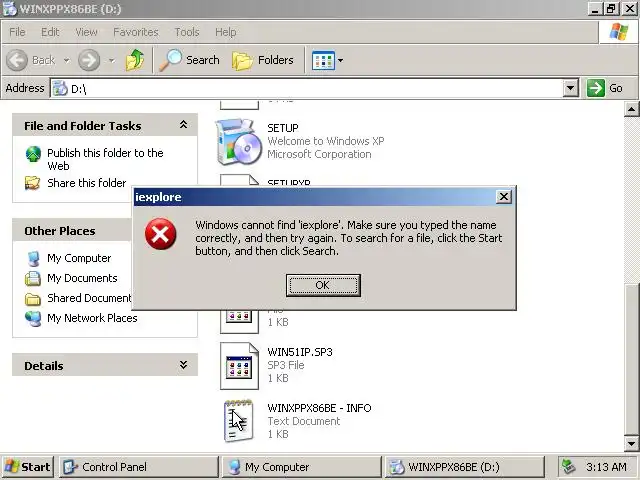Image resolution: width=640 pixels, height=480 pixels.
Task: Go up one folder level
Action: point(135,60)
